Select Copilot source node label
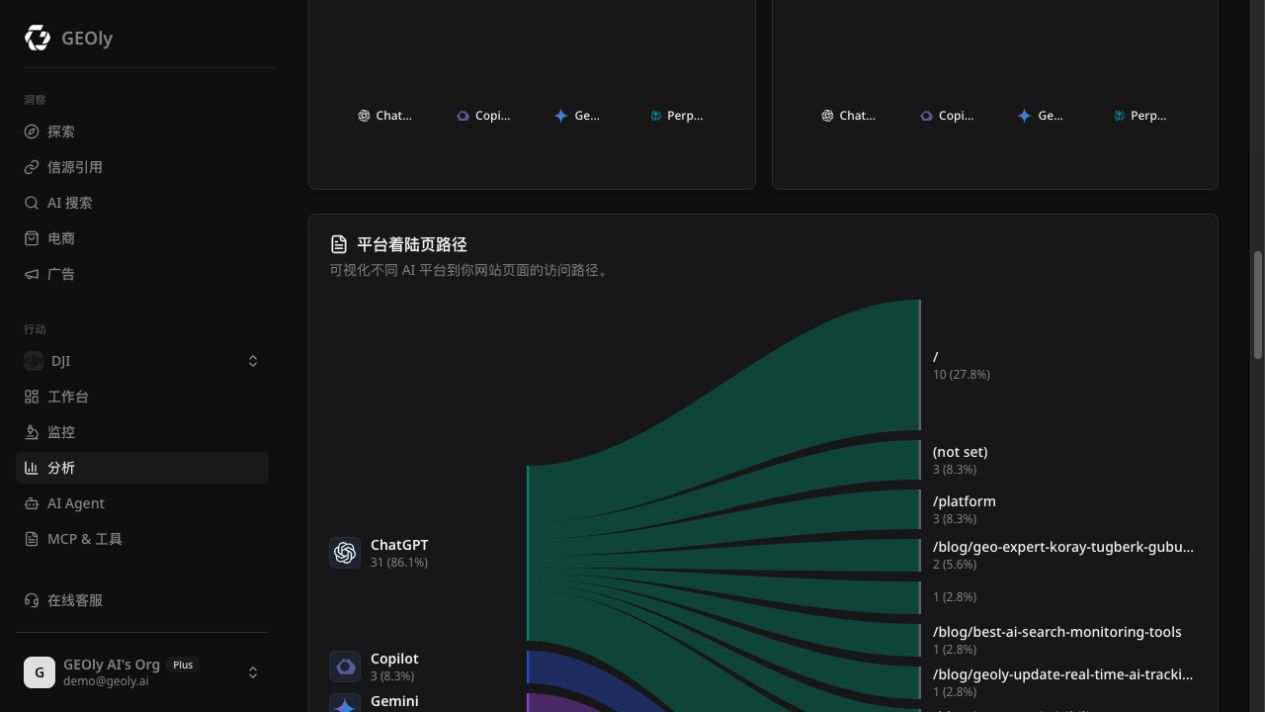Screen dimensions: 1265x712 click(x=394, y=659)
